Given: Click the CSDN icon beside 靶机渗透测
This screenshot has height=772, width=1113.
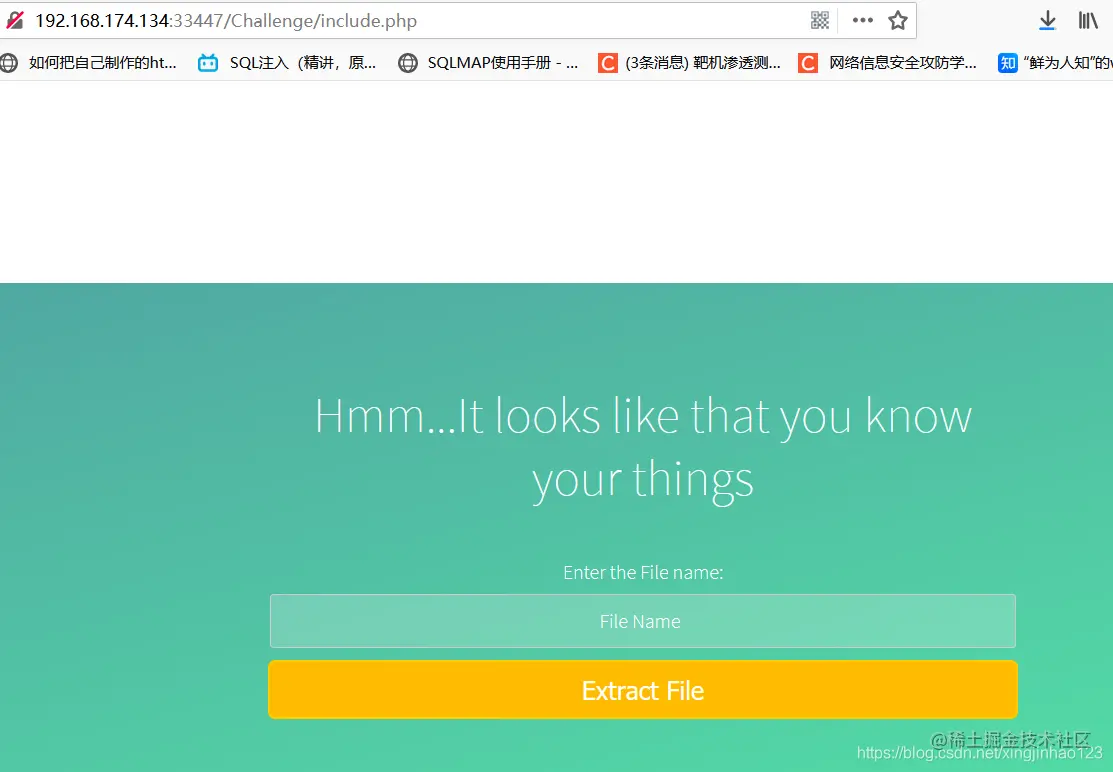Looking at the screenshot, I should tap(608, 63).
